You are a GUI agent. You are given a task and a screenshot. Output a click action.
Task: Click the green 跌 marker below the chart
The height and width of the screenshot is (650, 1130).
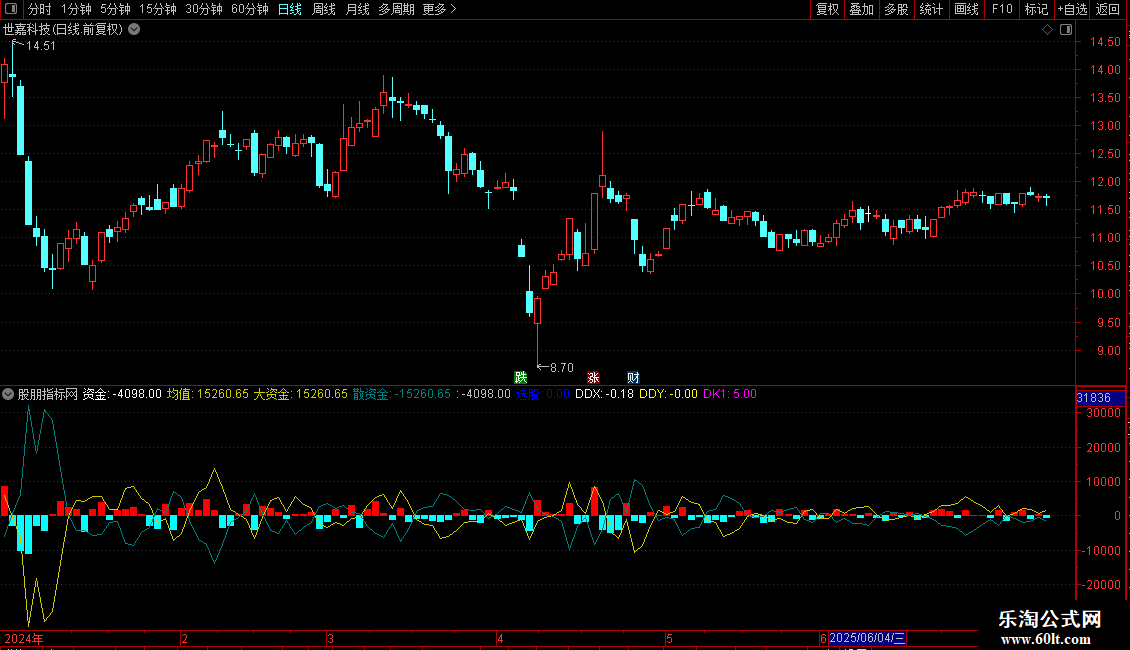520,378
